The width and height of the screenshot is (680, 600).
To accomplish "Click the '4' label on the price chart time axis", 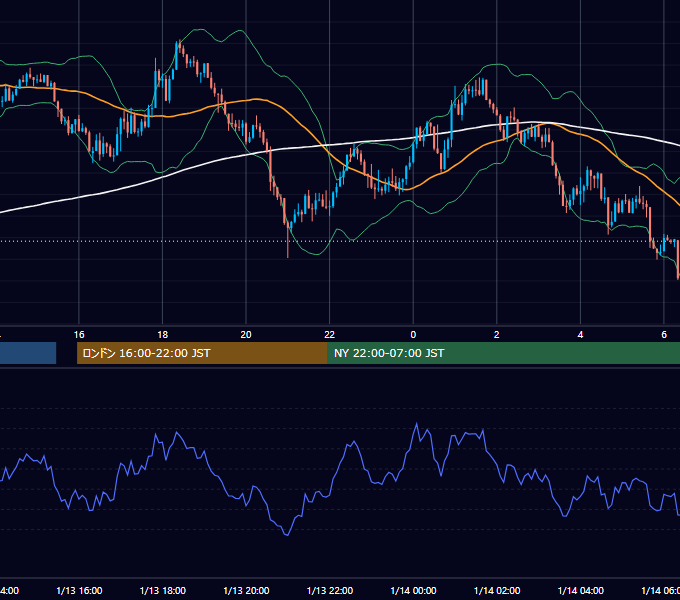I will tap(580, 335).
